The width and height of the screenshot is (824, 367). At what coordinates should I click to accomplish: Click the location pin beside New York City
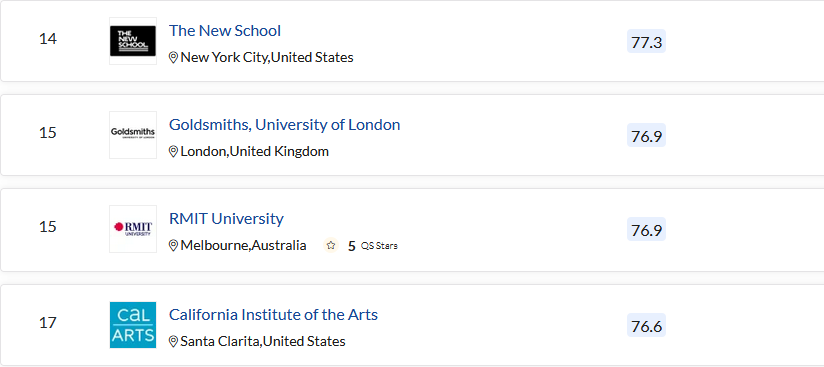tap(173, 57)
